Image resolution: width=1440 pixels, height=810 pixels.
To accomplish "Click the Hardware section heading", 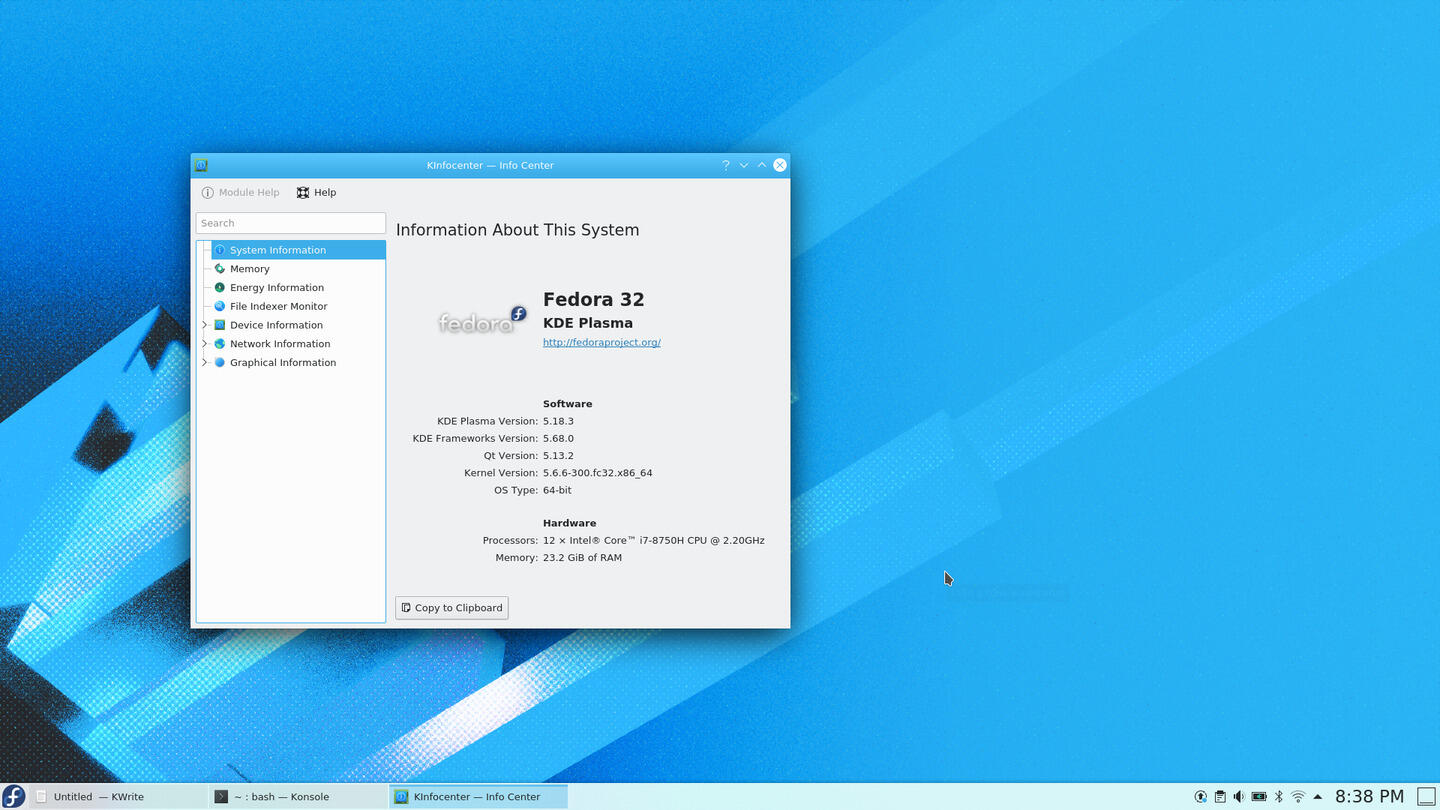I will [x=569, y=523].
